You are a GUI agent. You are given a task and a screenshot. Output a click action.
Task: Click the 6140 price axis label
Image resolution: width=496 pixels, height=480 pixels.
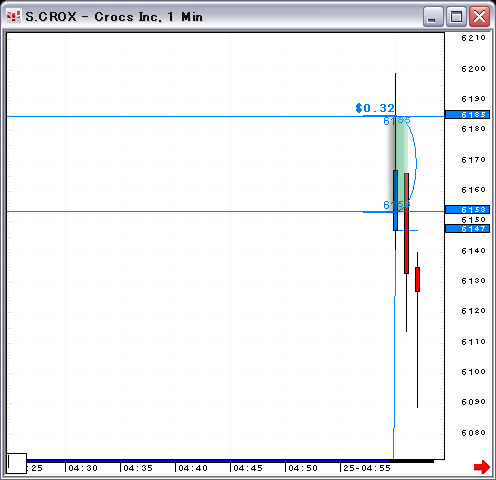[x=473, y=251]
